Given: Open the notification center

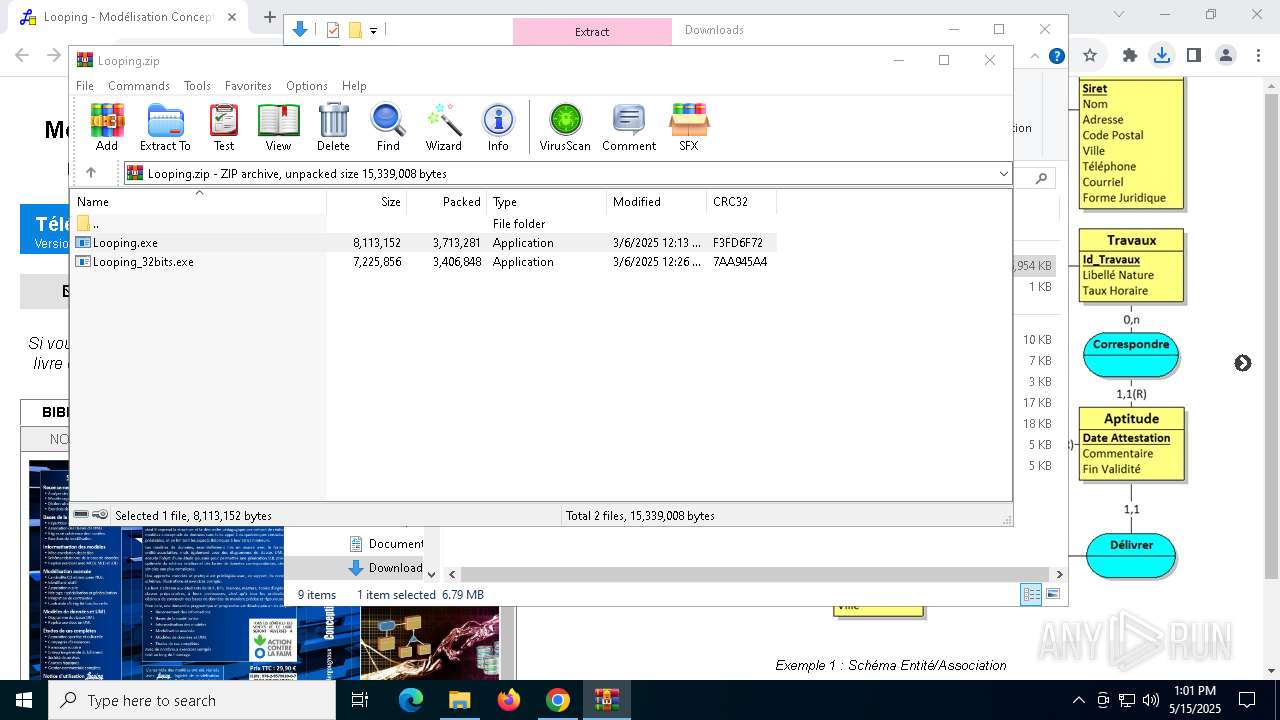Looking at the screenshot, I should [x=1247, y=700].
